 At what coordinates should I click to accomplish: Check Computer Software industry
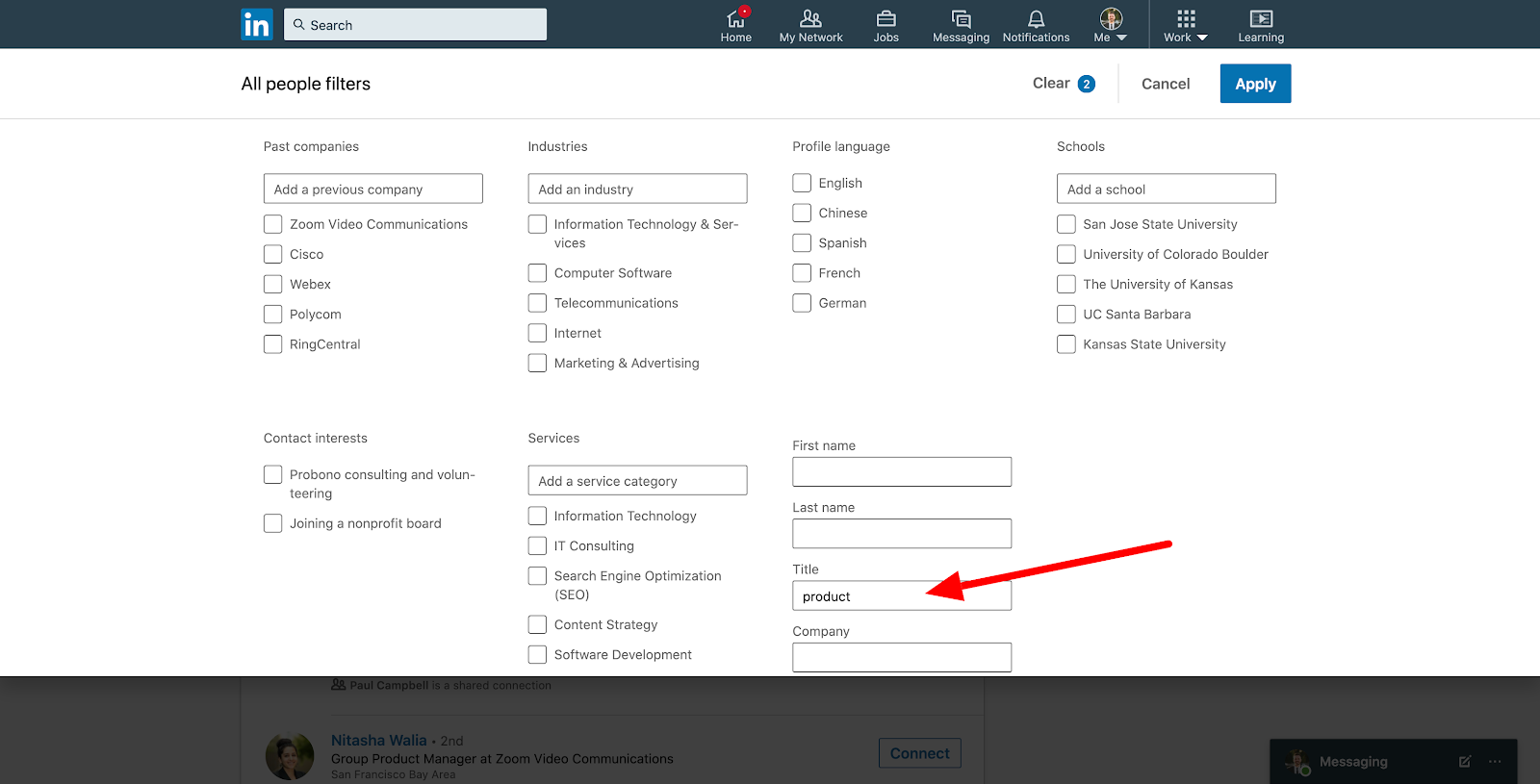click(537, 273)
